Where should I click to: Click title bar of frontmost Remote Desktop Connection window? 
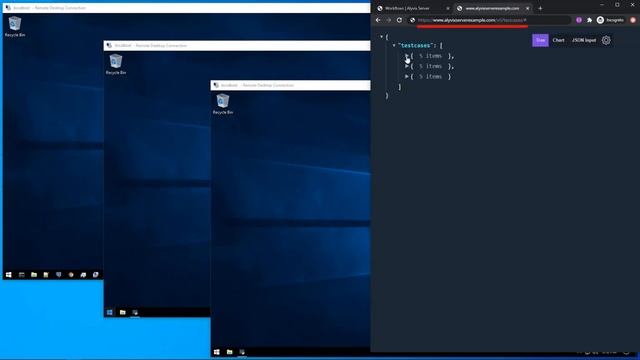click(291, 85)
